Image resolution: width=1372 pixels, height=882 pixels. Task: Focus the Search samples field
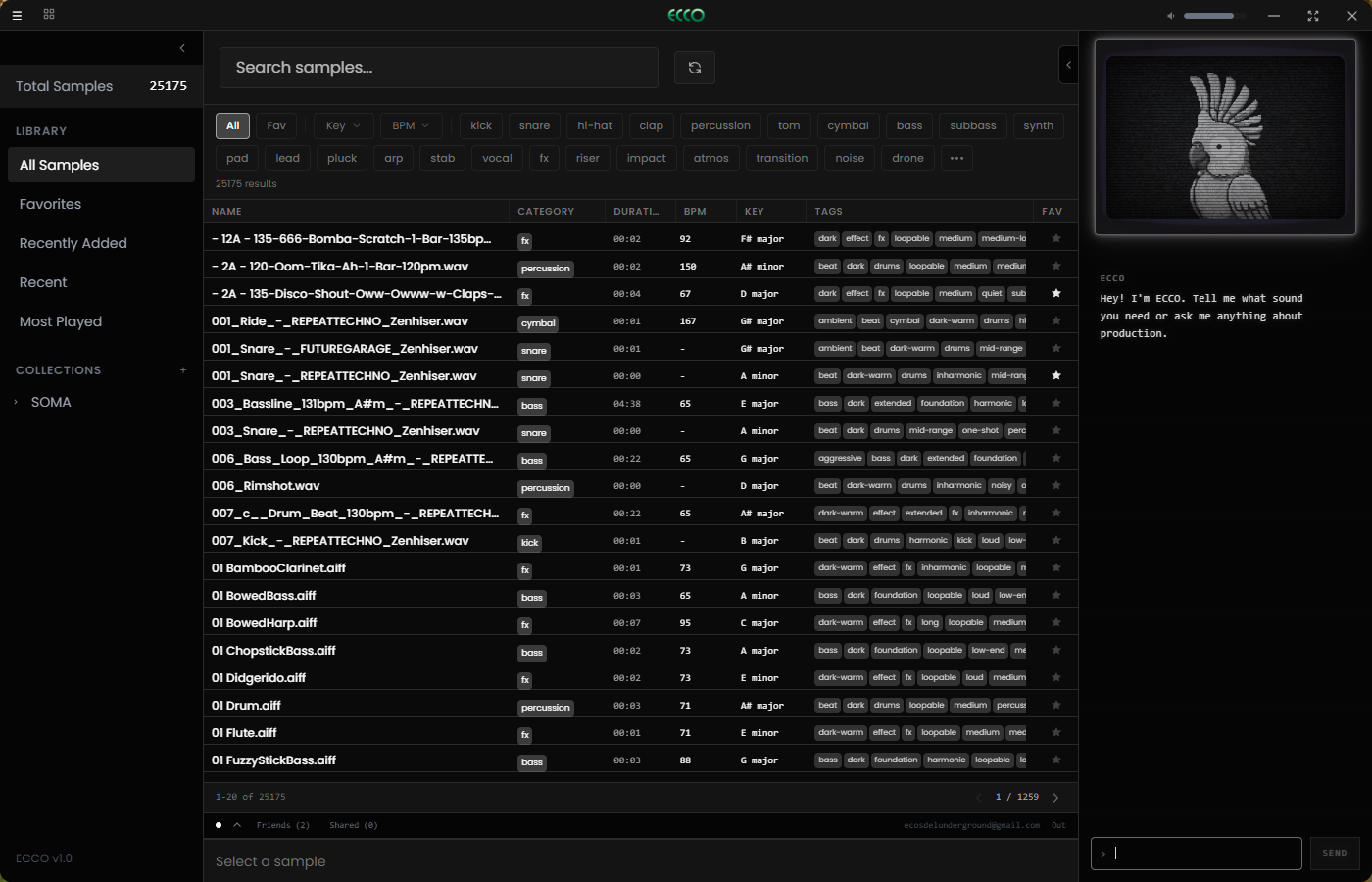(x=439, y=68)
